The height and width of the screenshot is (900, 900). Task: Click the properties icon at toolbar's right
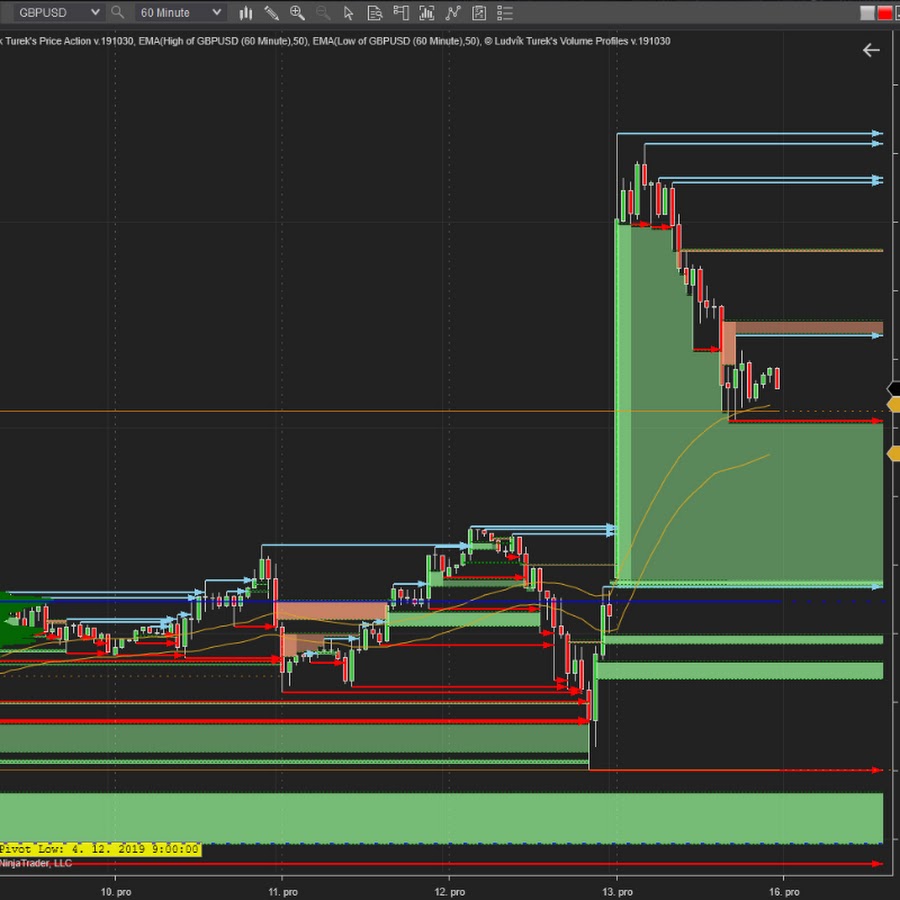coord(479,13)
